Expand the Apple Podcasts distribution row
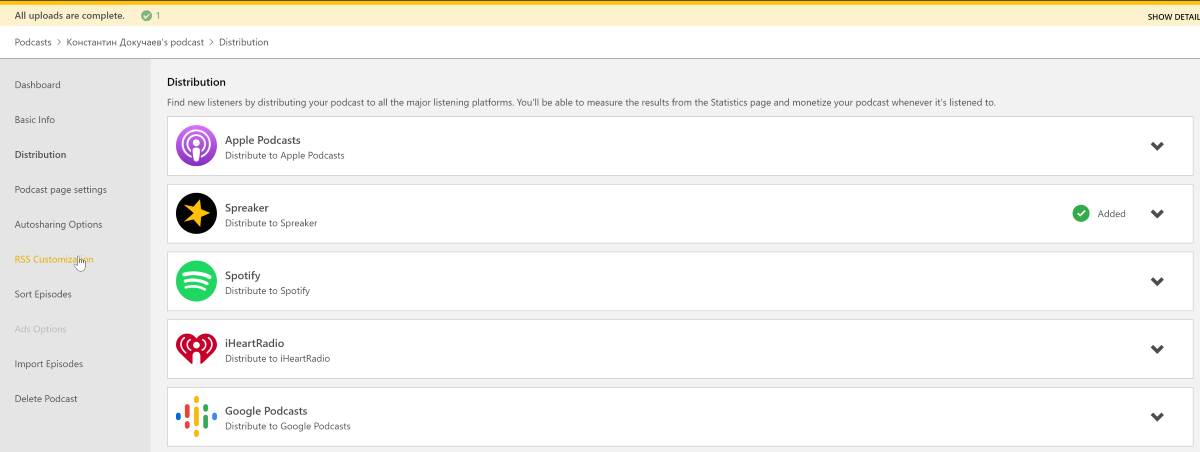This screenshot has height=452, width=1200. pyautogui.click(x=1157, y=146)
